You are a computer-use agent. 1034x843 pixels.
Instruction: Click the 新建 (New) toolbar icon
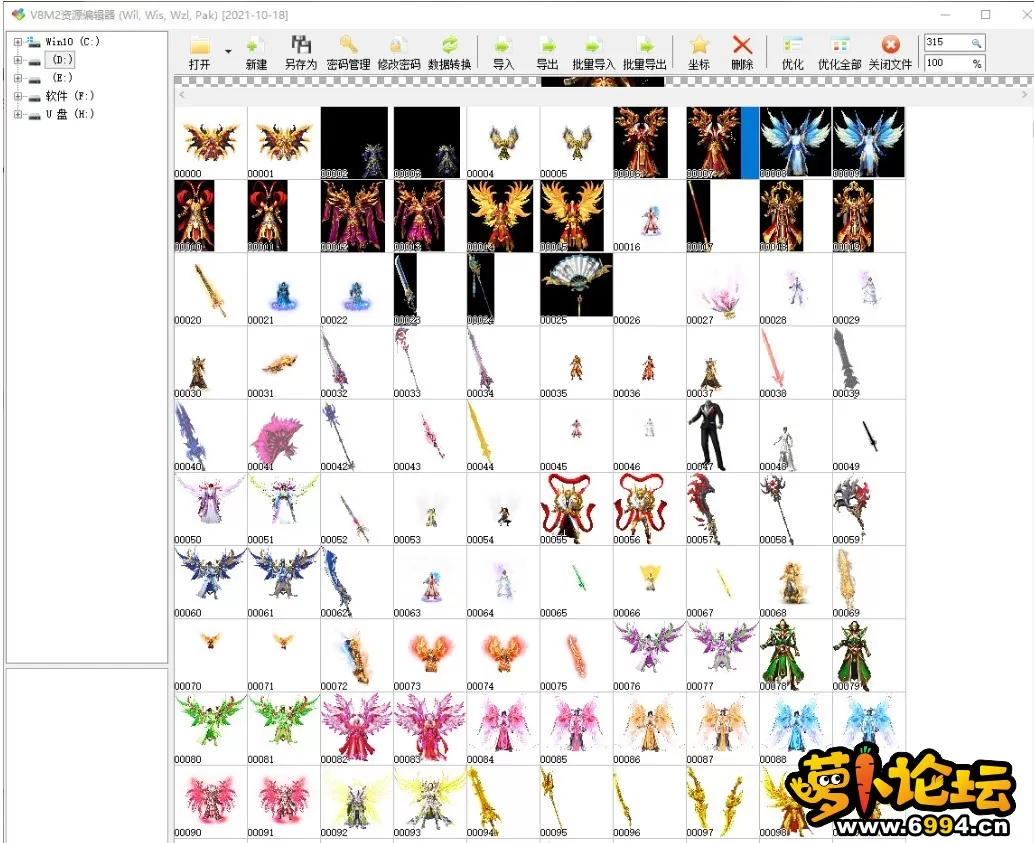[255, 46]
